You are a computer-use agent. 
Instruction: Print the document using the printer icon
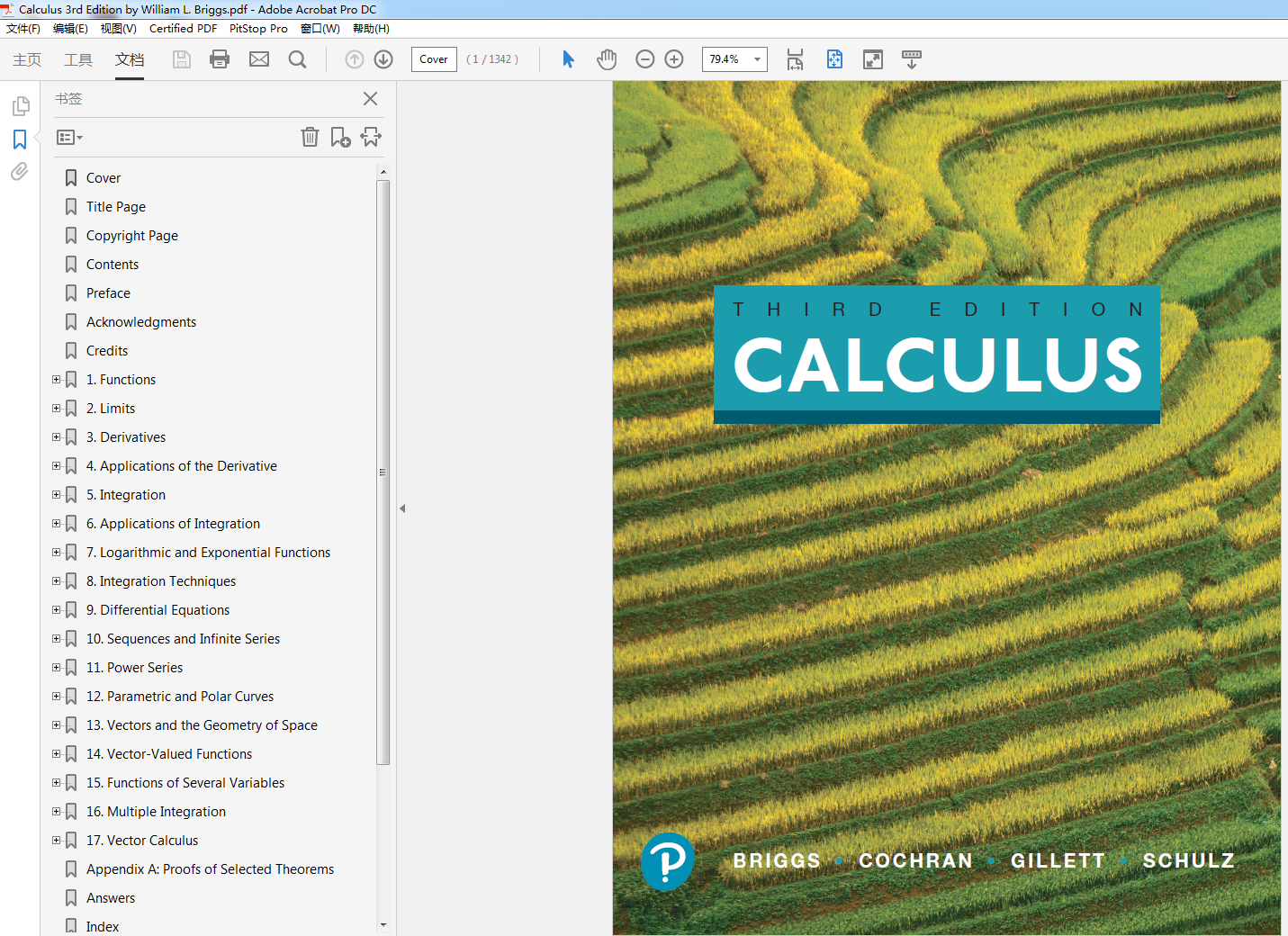[x=220, y=59]
